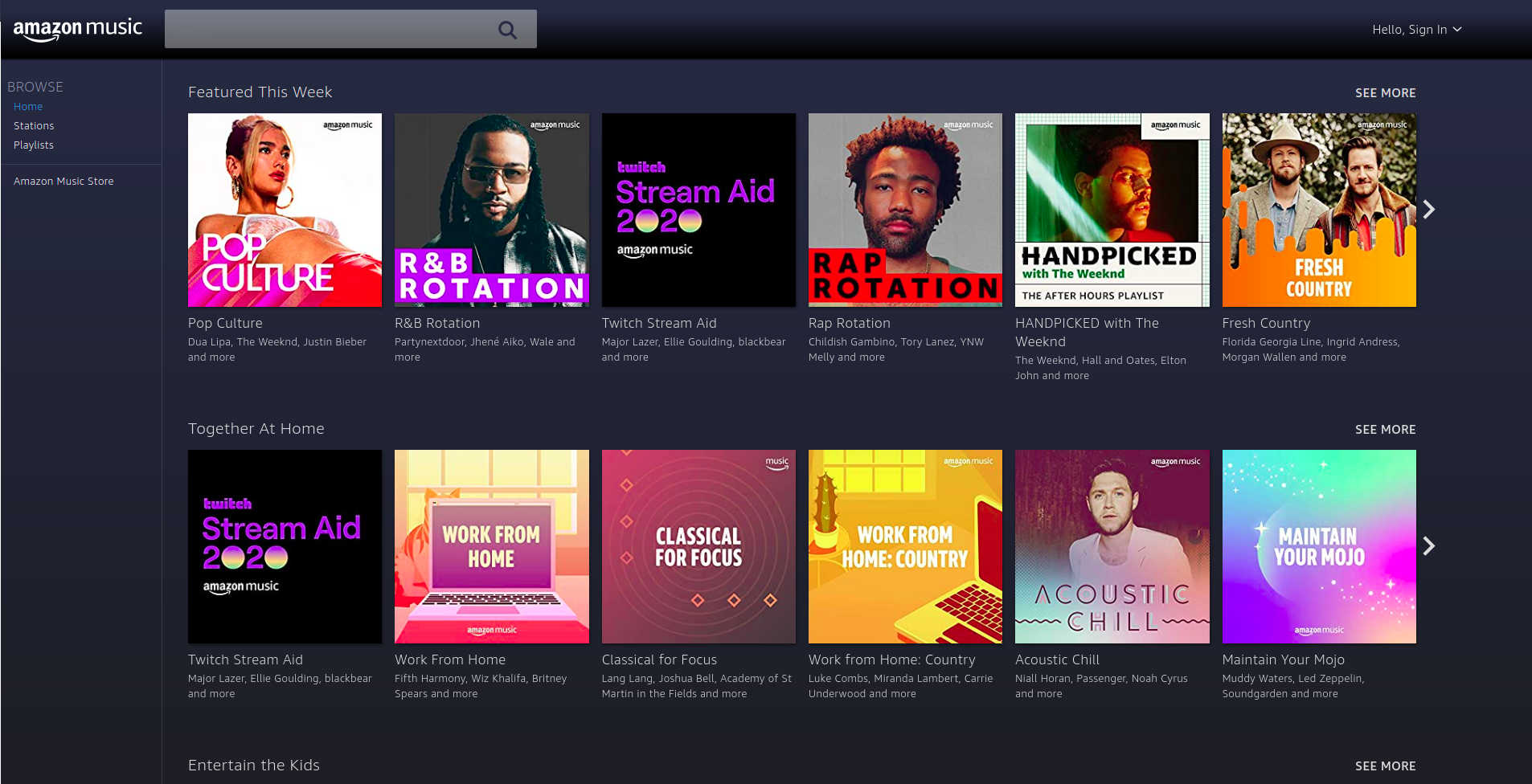The height and width of the screenshot is (784, 1532).
Task: Open the R&B Rotation playlist
Action: tap(491, 210)
